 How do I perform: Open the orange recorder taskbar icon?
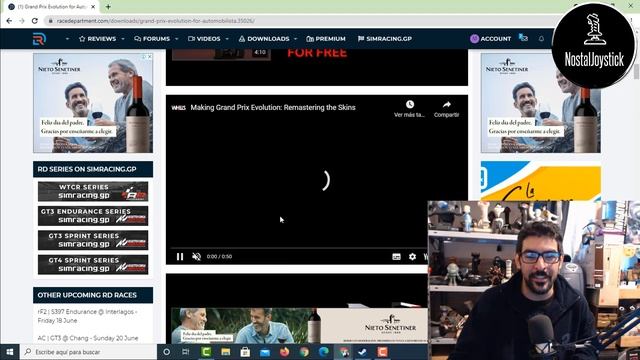click(382, 352)
